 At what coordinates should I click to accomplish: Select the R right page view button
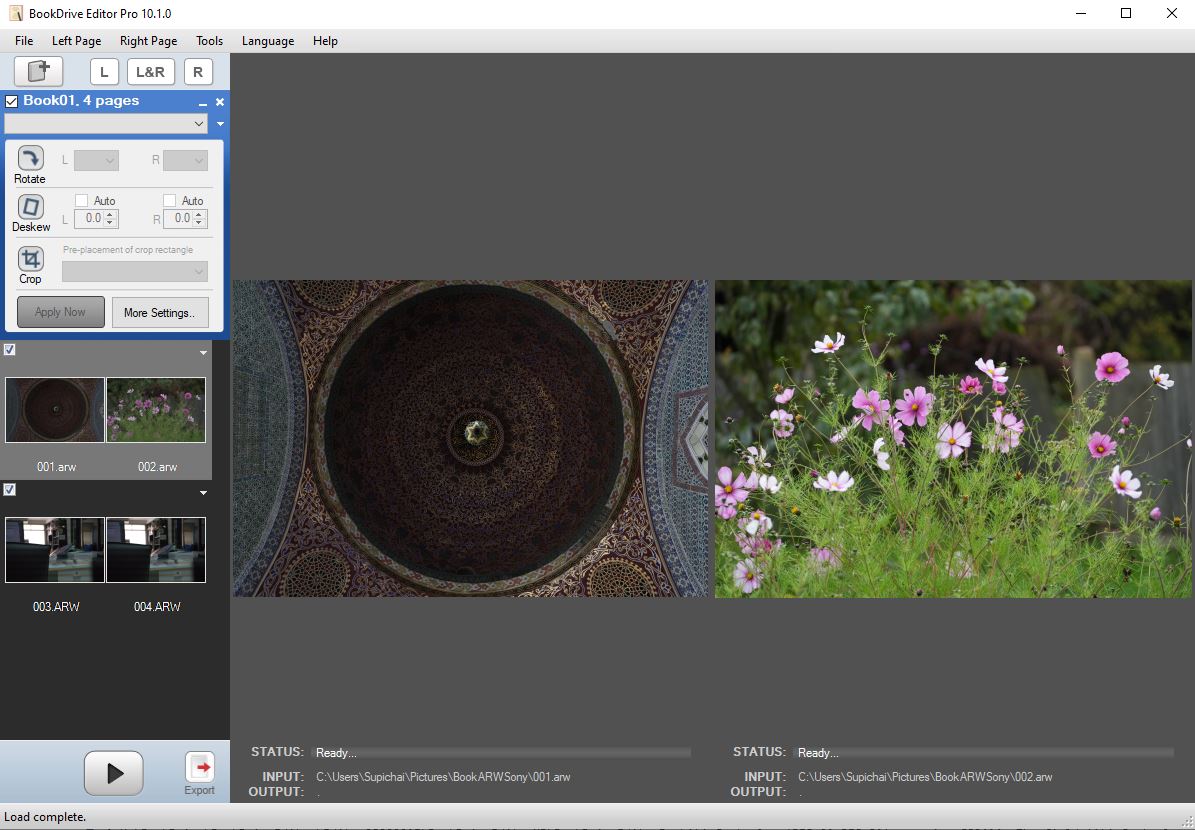point(198,72)
